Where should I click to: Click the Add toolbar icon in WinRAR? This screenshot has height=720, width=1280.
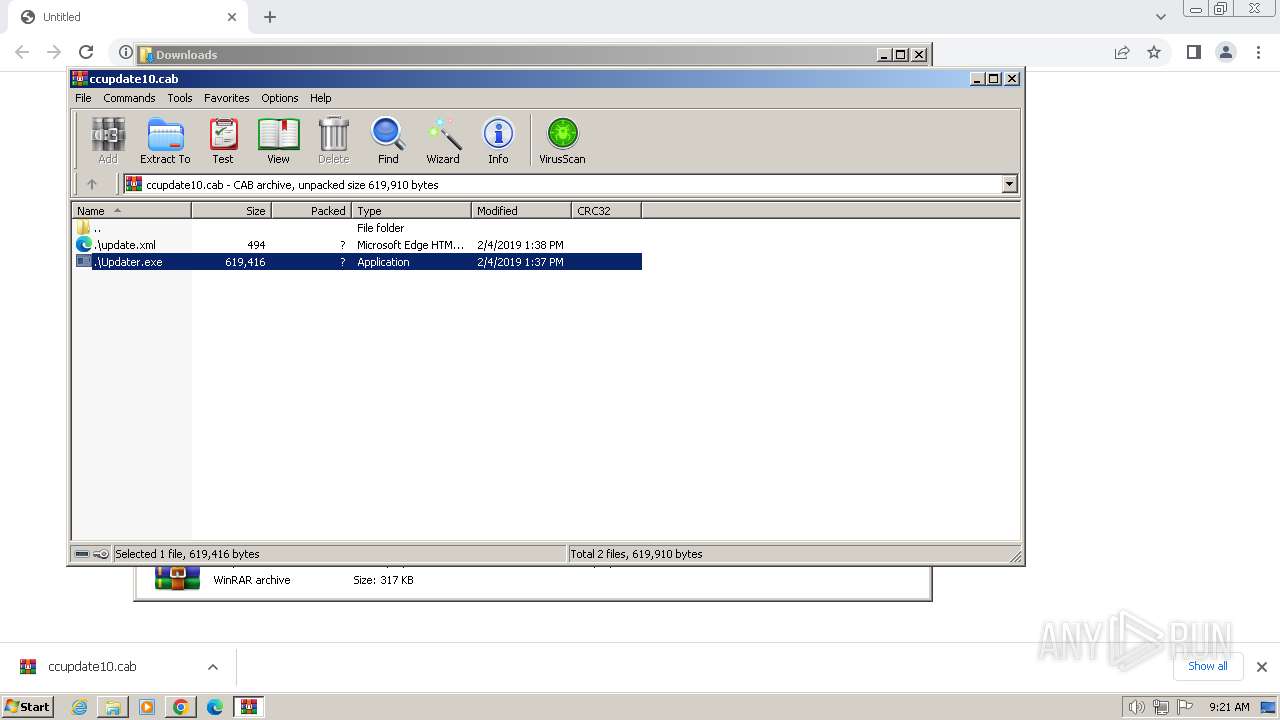[x=108, y=140]
